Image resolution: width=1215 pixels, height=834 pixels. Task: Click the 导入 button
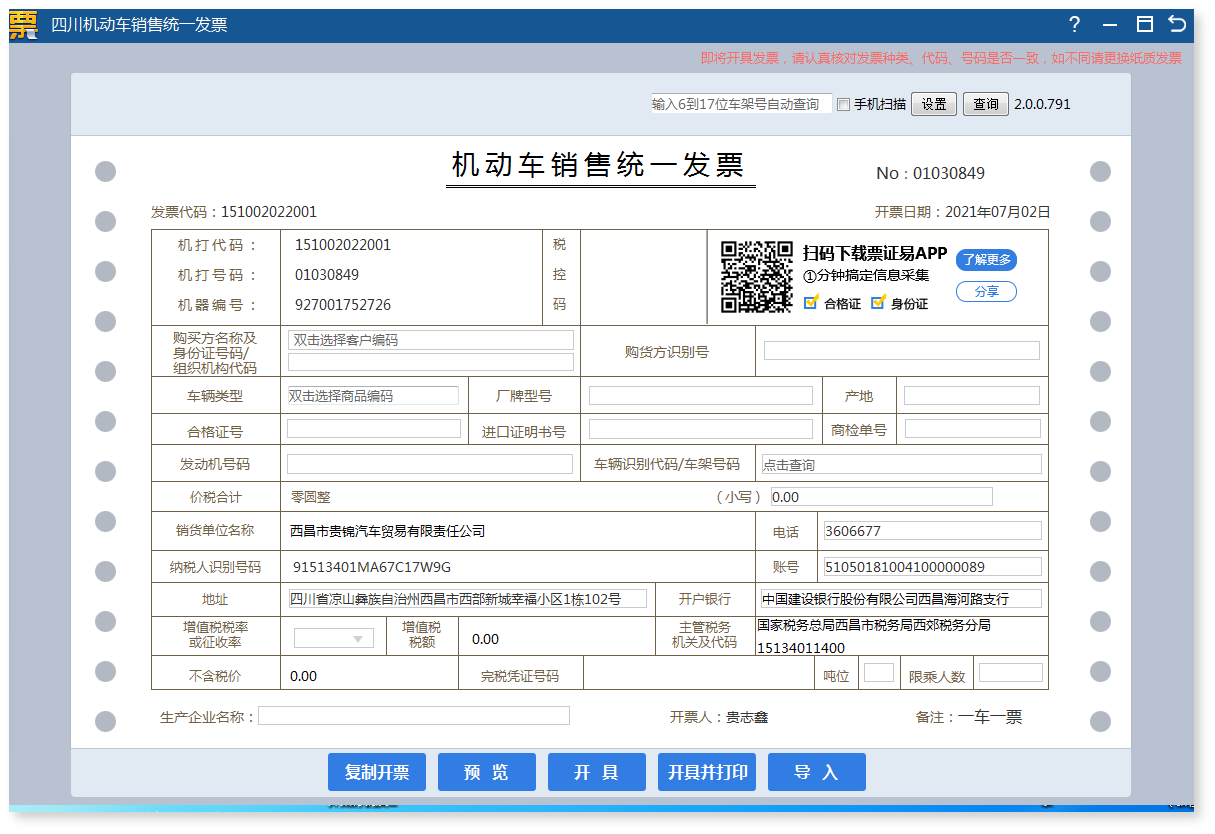point(817,772)
